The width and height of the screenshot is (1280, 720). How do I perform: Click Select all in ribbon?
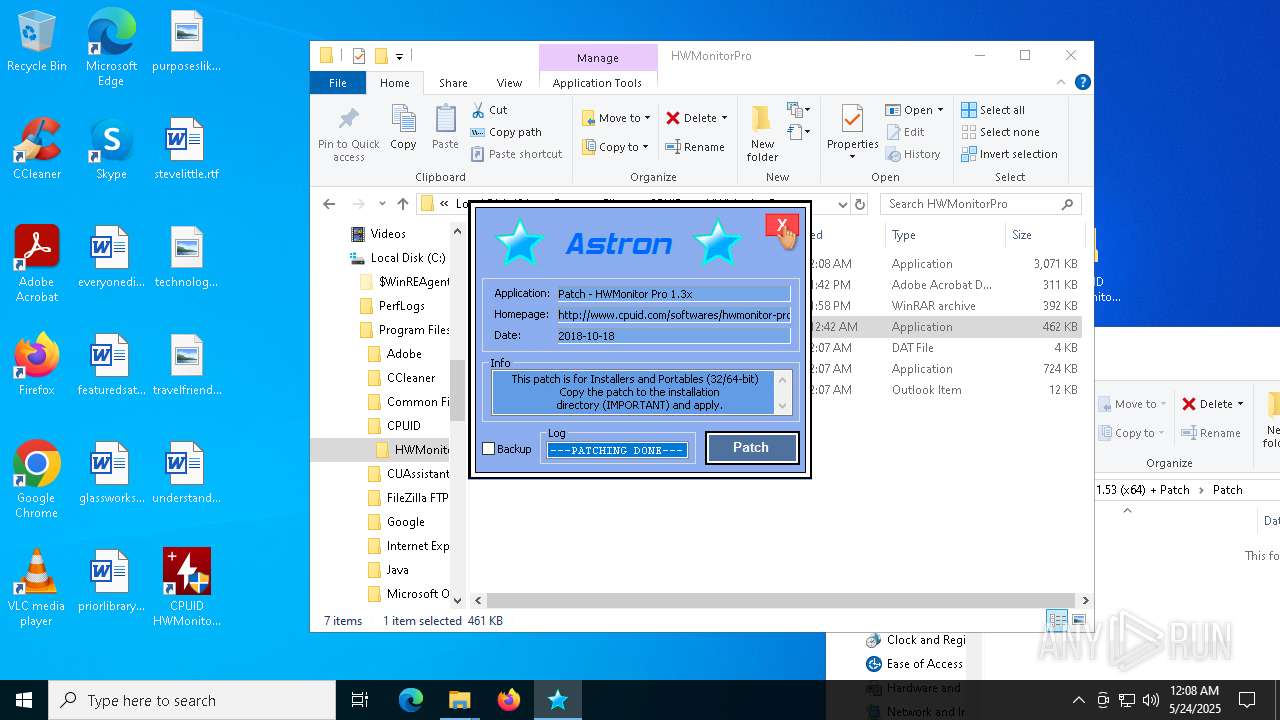[x=993, y=110]
